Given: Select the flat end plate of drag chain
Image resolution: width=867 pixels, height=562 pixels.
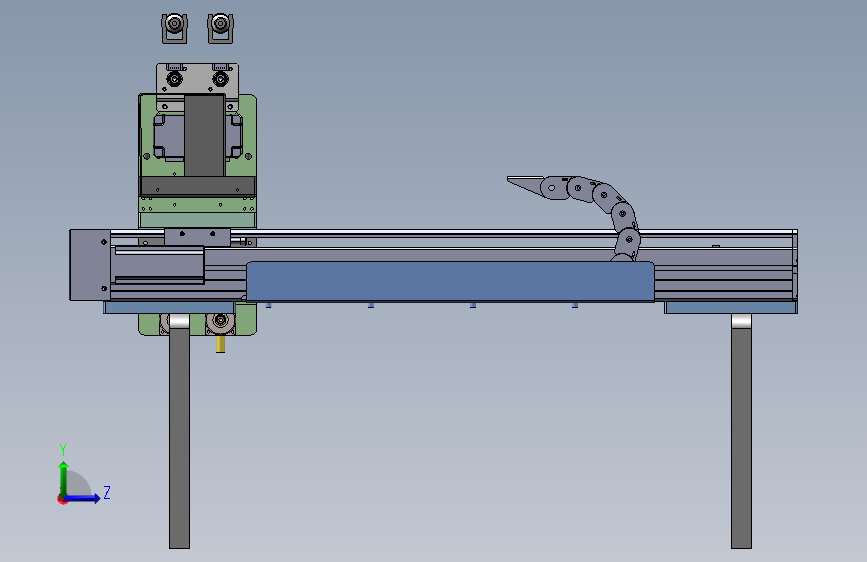Looking at the screenshot, I should click(x=525, y=184).
